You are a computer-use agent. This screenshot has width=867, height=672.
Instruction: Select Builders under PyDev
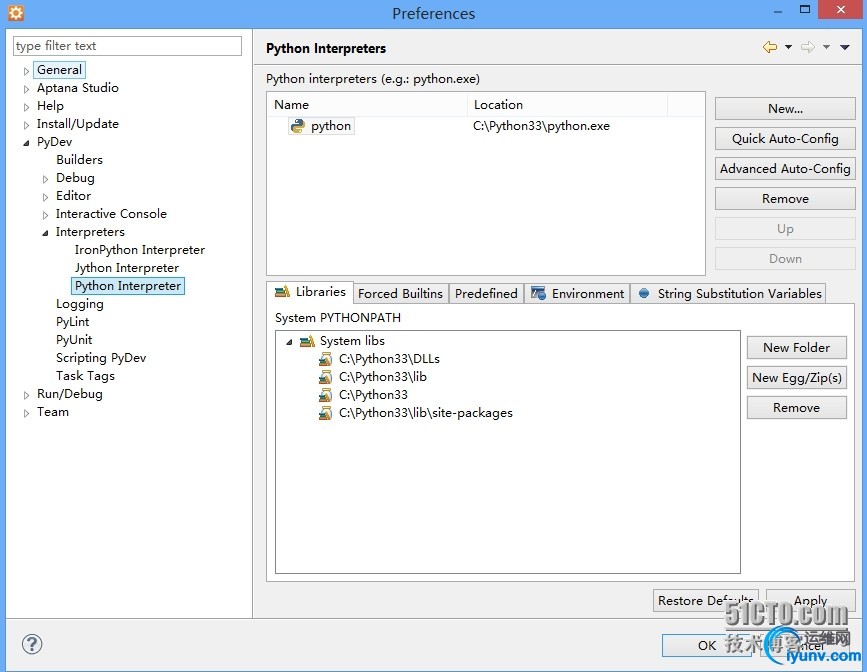[79, 160]
